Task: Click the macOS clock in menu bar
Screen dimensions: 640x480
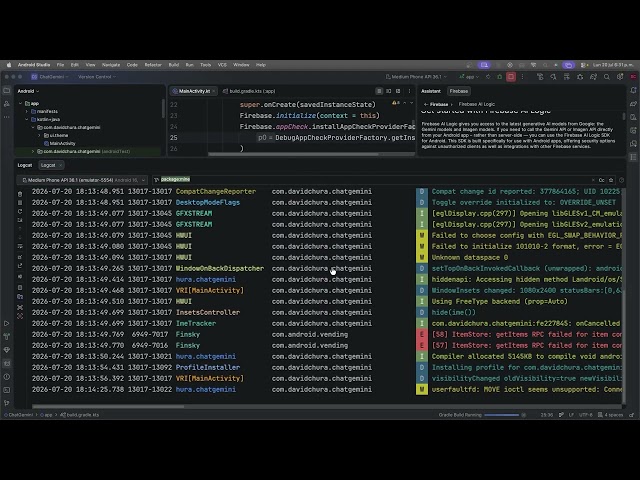Action: coord(613,65)
